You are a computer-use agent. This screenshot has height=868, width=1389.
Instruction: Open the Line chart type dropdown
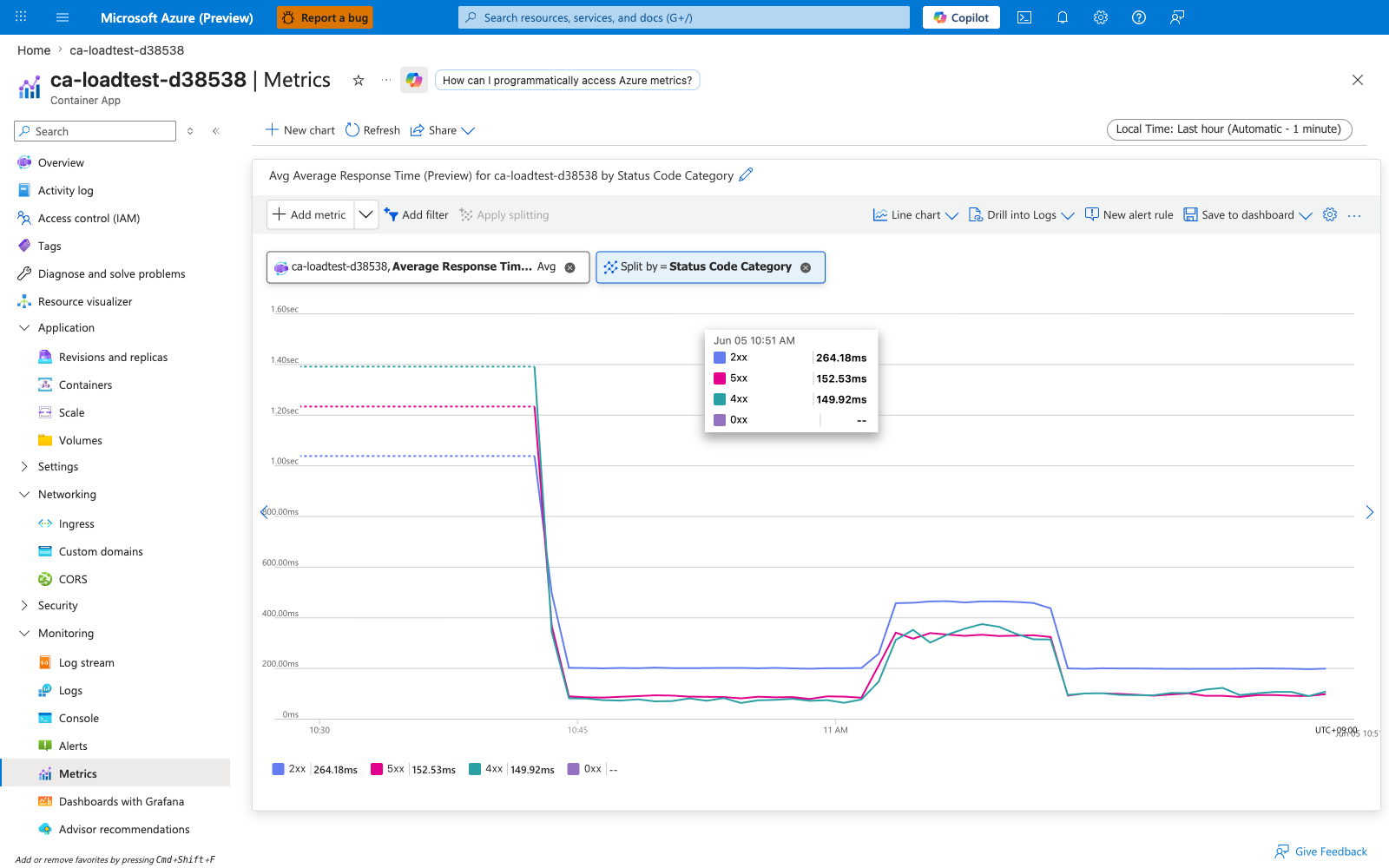coord(915,214)
